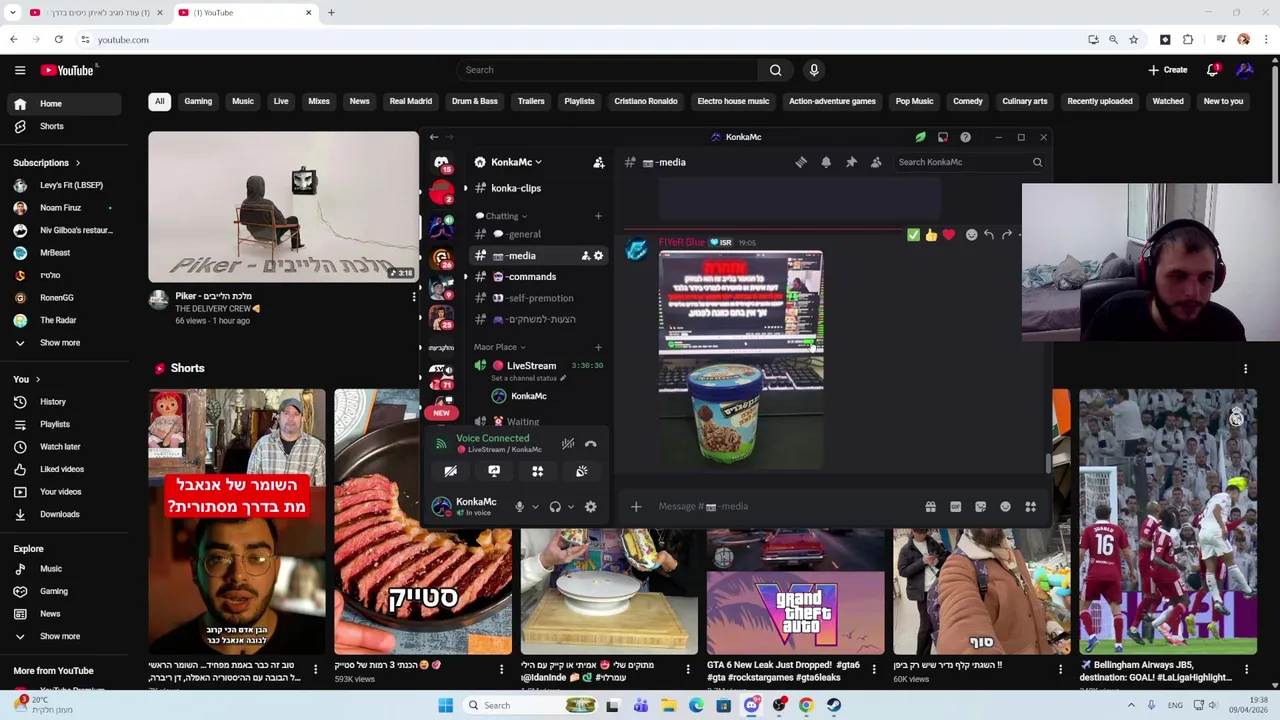
Task: Open the soundboard in Discord voice panel
Action: tap(582, 471)
